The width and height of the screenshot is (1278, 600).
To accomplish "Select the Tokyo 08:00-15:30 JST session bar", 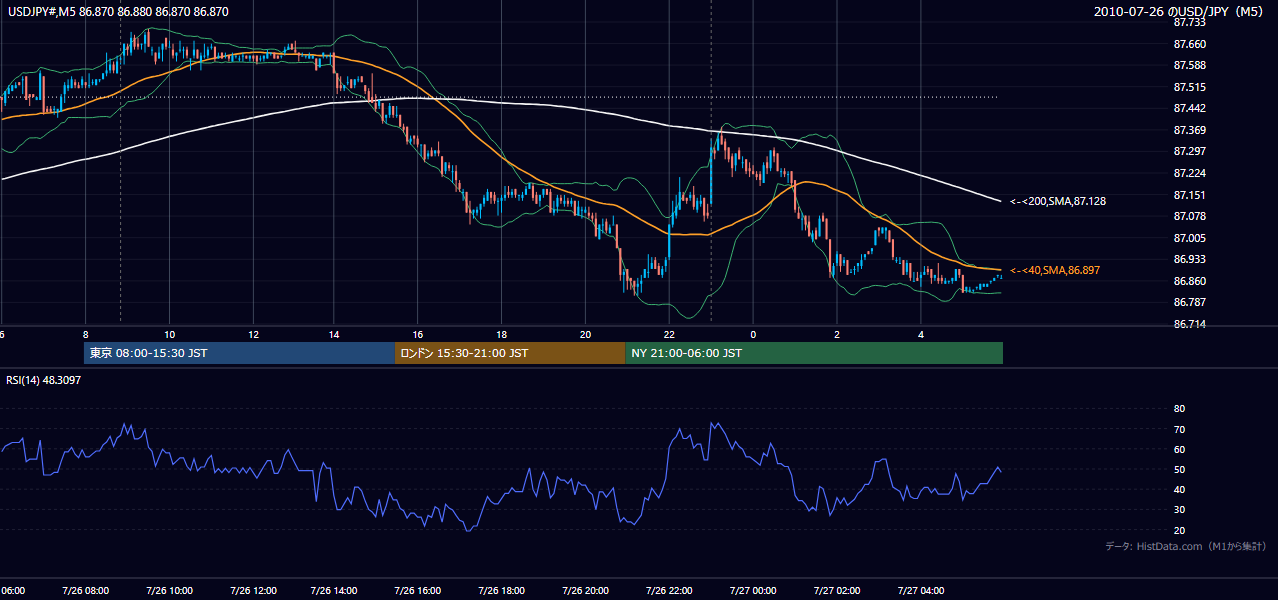I will pyautogui.click(x=240, y=353).
